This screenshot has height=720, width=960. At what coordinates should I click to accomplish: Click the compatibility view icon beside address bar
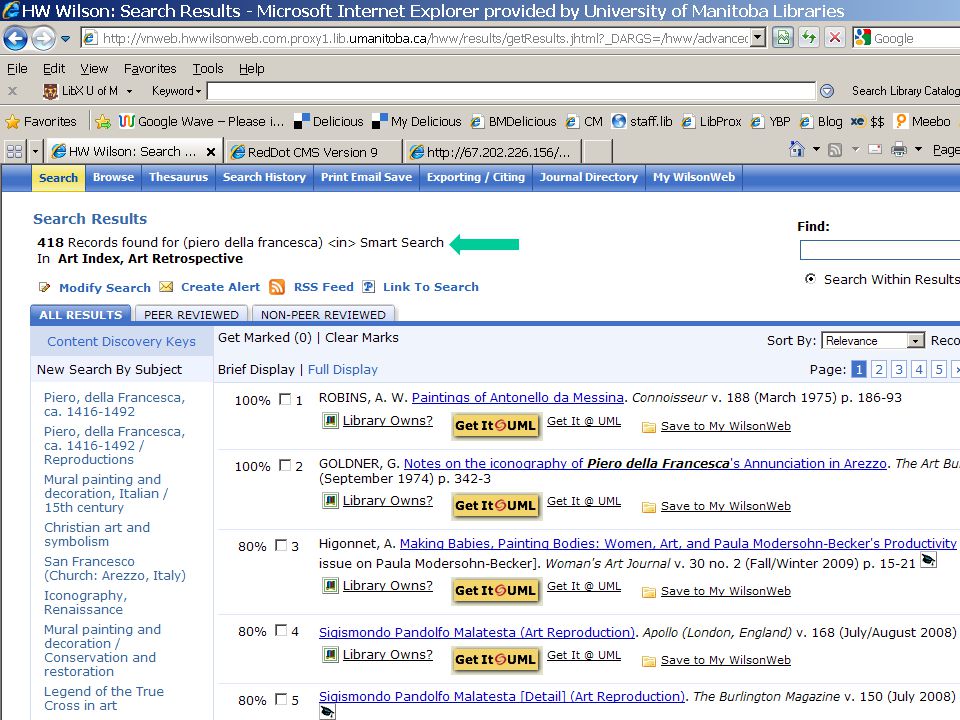coord(782,38)
